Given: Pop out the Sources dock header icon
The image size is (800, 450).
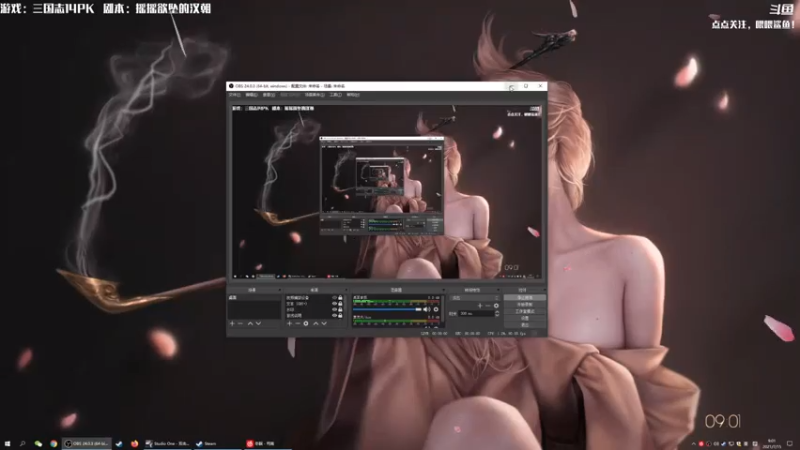Looking at the screenshot, I should coord(346,290).
